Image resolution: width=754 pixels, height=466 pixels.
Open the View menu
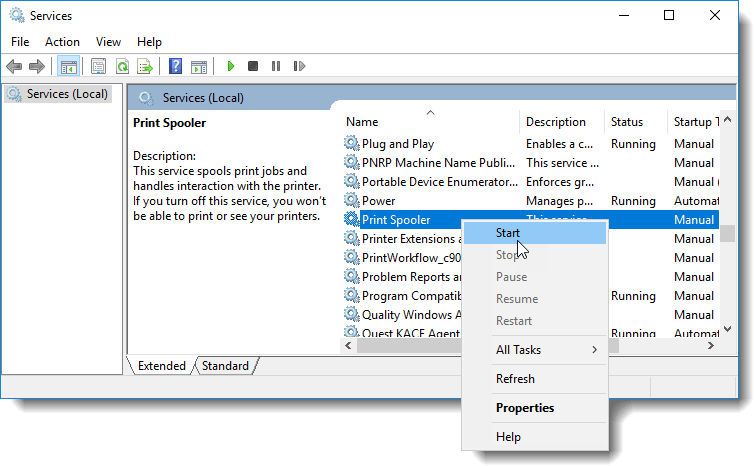[x=108, y=42]
